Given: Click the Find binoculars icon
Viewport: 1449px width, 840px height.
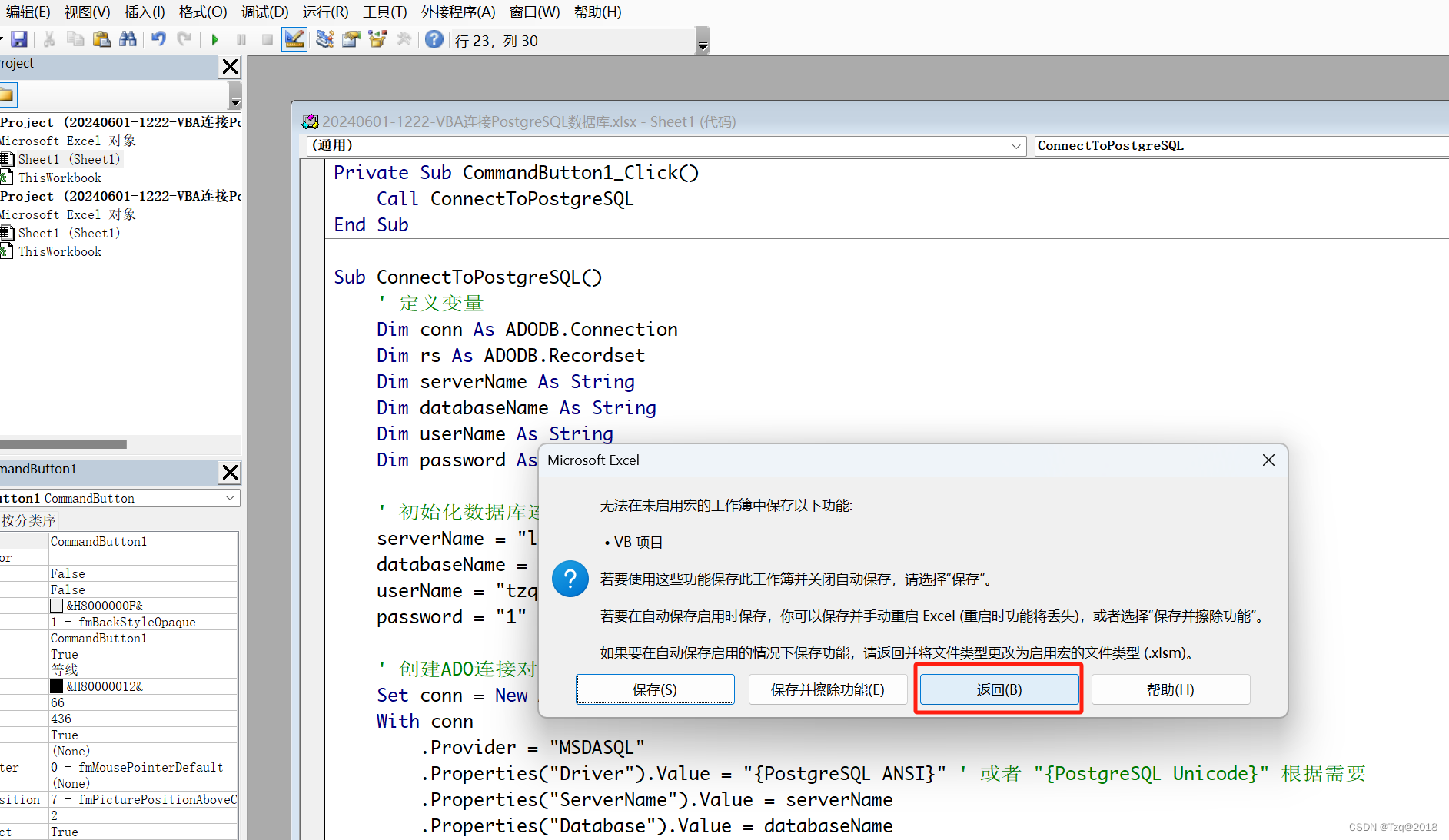Looking at the screenshot, I should (x=128, y=39).
